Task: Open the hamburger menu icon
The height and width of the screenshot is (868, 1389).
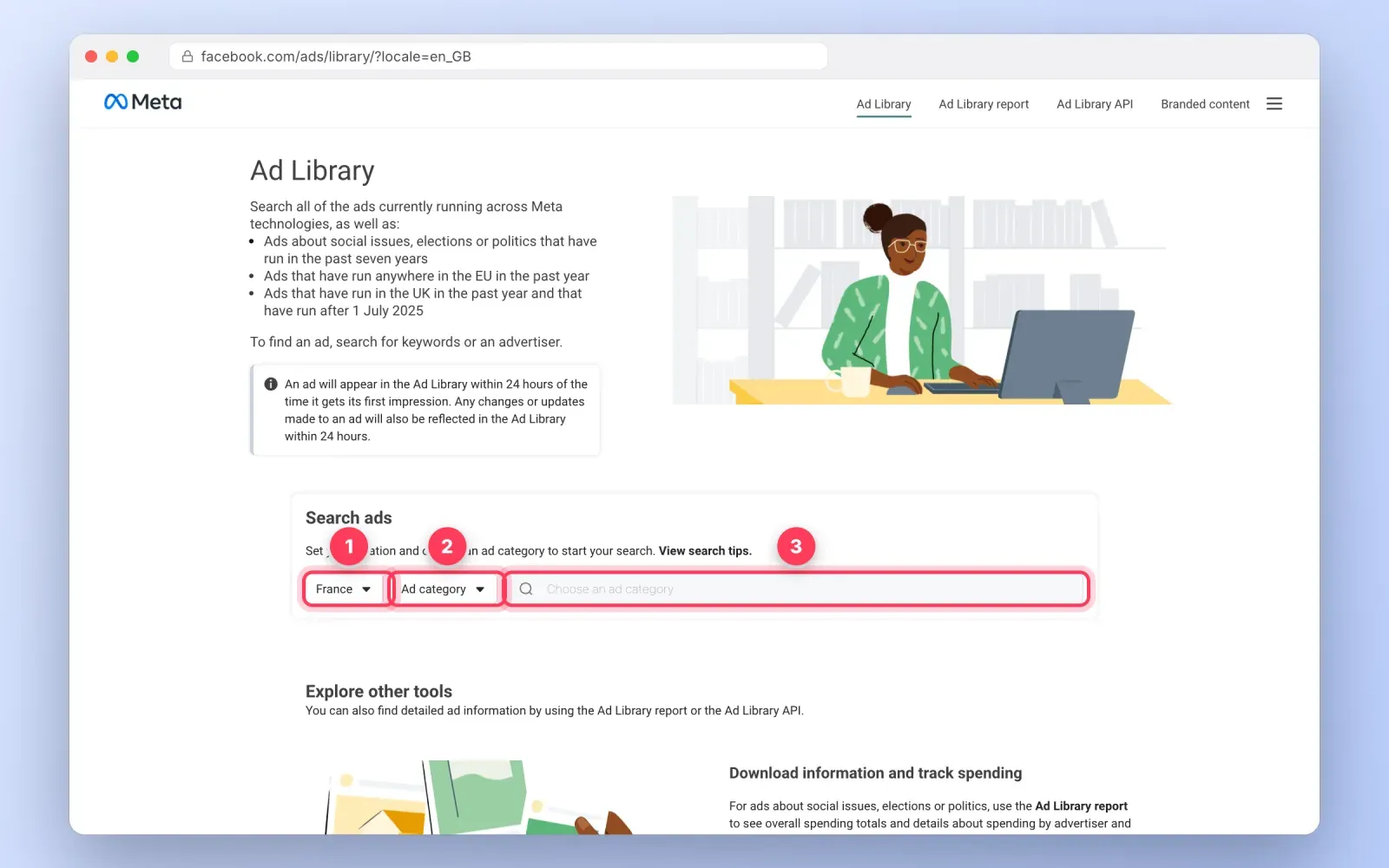Action: click(x=1274, y=104)
